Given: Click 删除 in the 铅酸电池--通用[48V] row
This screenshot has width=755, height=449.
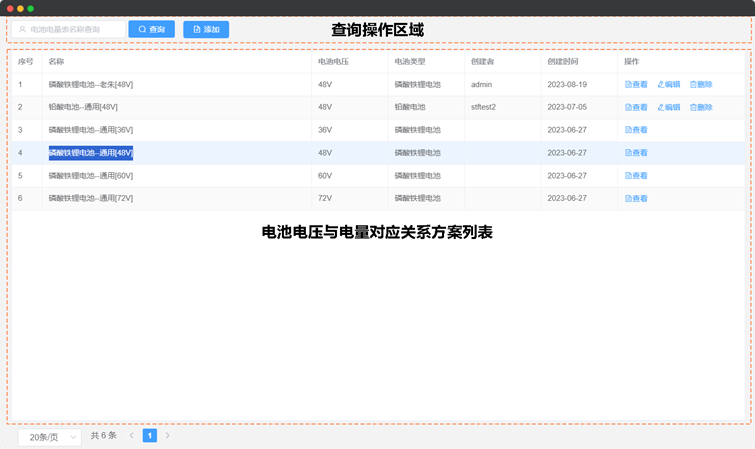Looking at the screenshot, I should pyautogui.click(x=701, y=107).
